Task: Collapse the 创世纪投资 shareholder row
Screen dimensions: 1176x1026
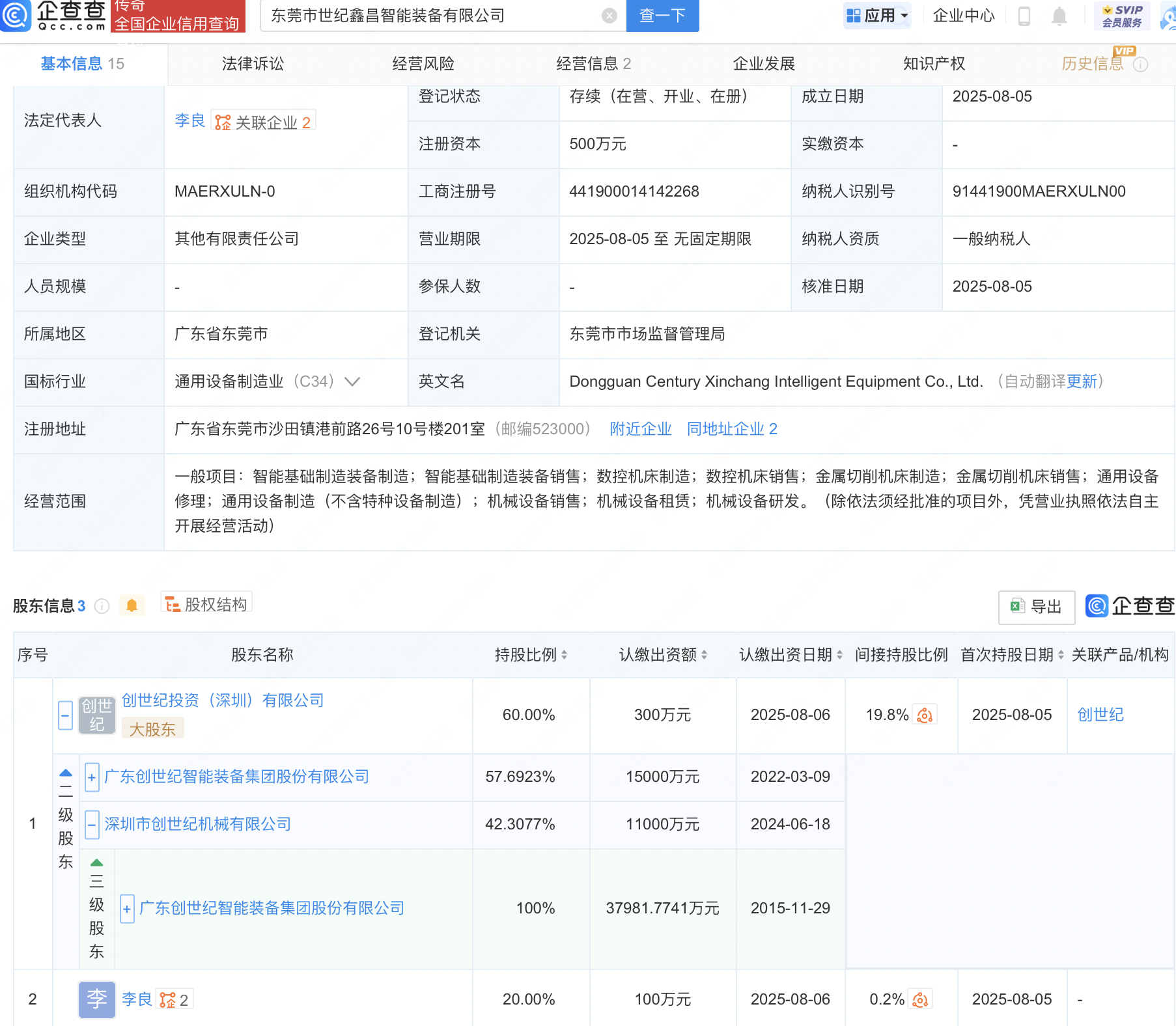Action: pos(65,715)
